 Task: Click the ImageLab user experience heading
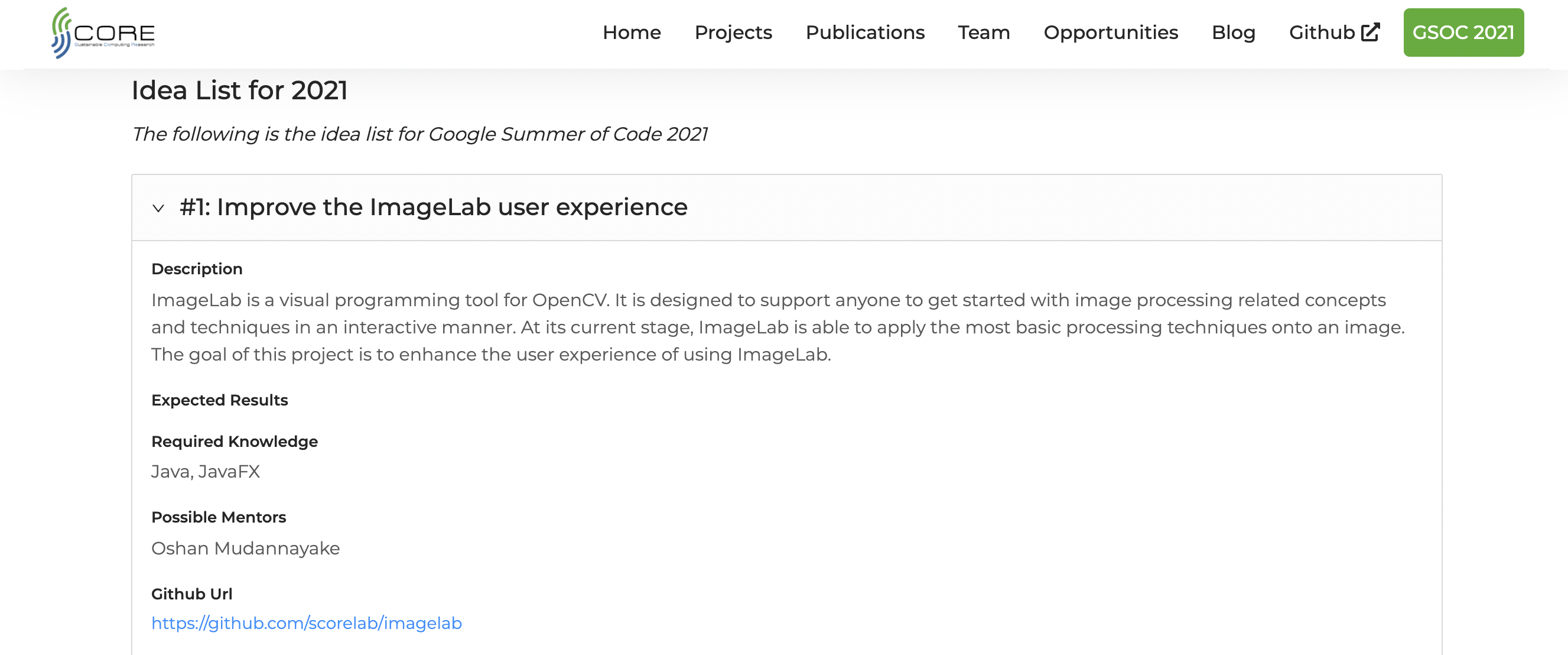434,207
